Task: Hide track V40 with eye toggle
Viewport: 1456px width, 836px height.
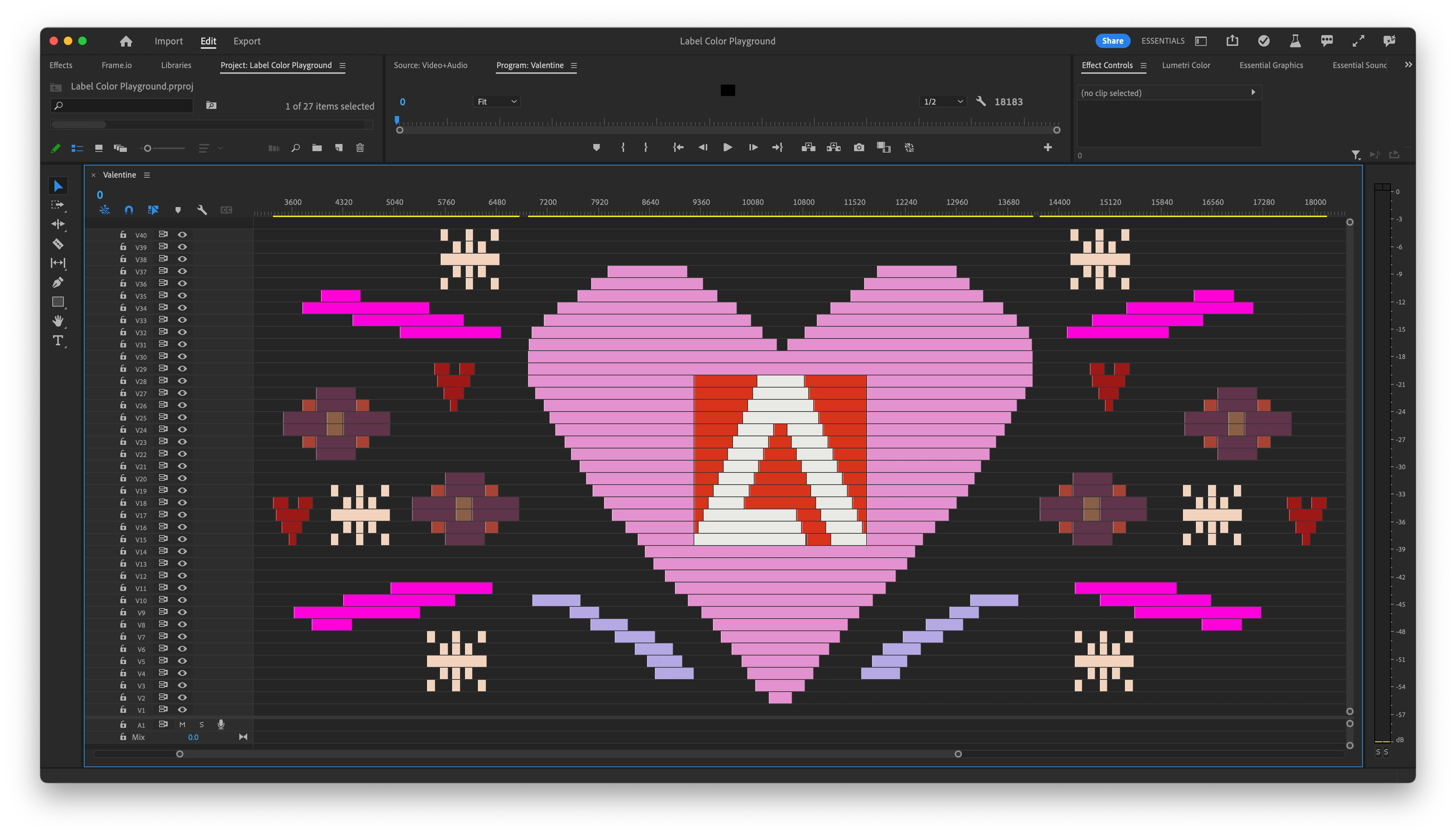Action: [x=182, y=235]
